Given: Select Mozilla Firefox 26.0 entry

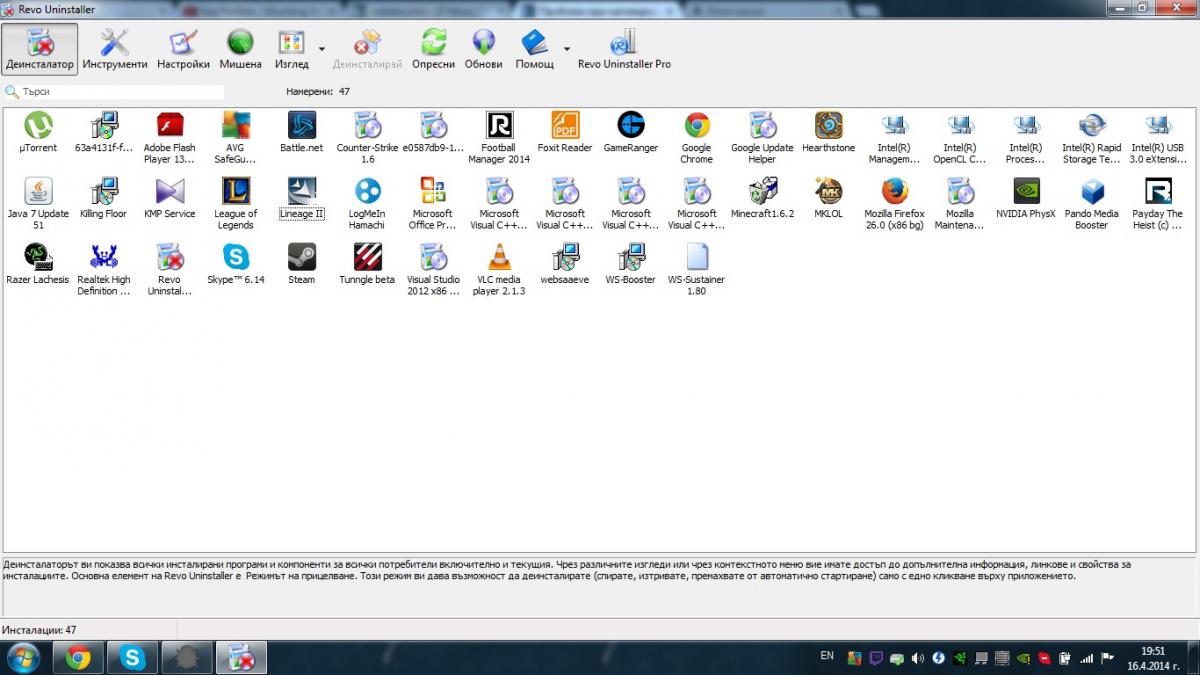Looking at the screenshot, I should (894, 204).
